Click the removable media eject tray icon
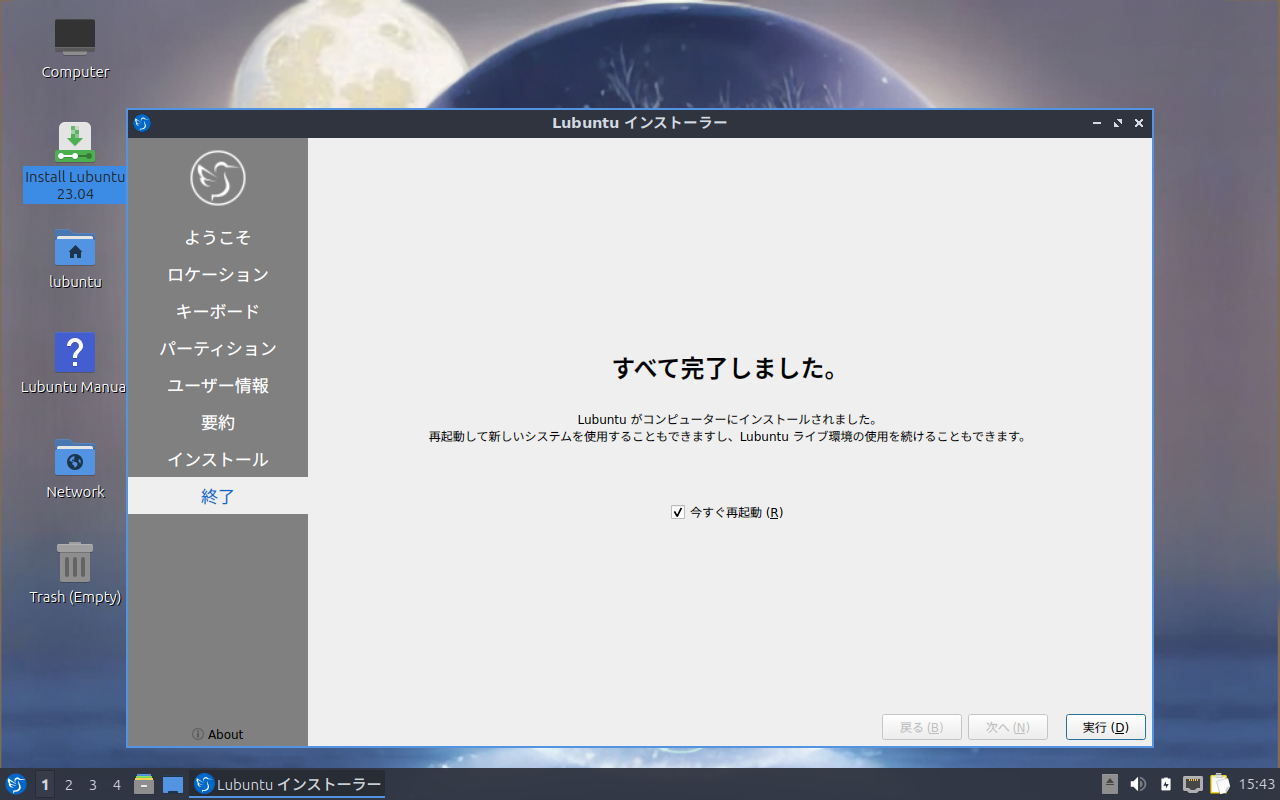The height and width of the screenshot is (800, 1280). click(1110, 784)
